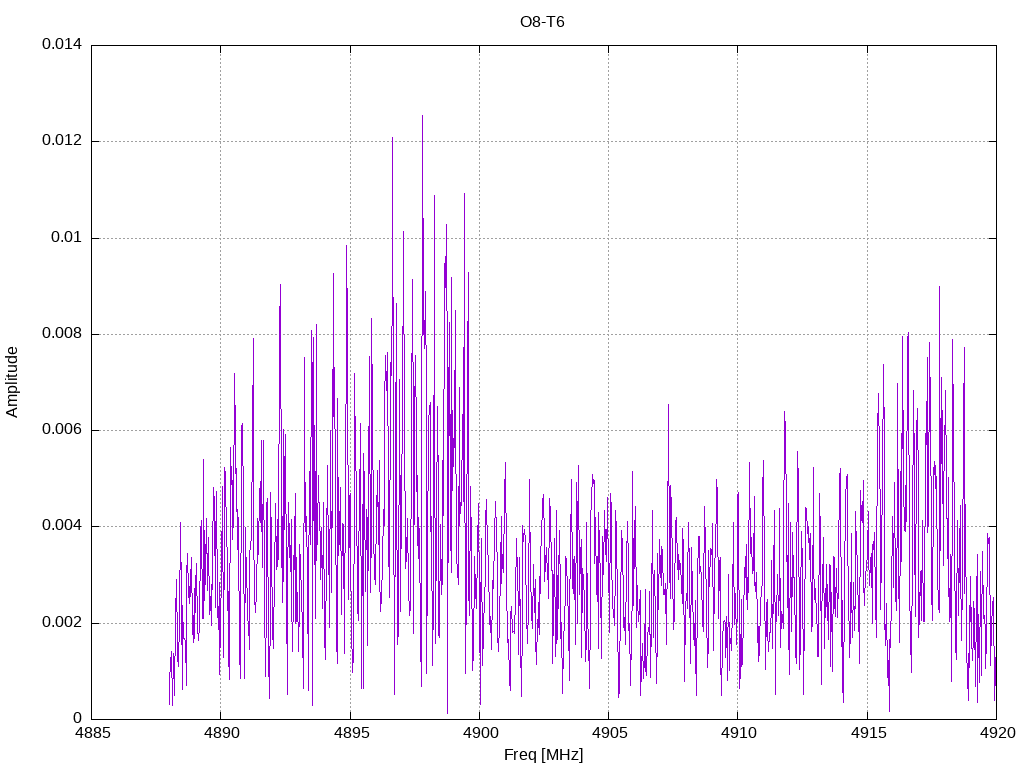The height and width of the screenshot is (768, 1024).
Task: Click the 0 y-axis tick label
Action: pyautogui.click(x=77, y=718)
